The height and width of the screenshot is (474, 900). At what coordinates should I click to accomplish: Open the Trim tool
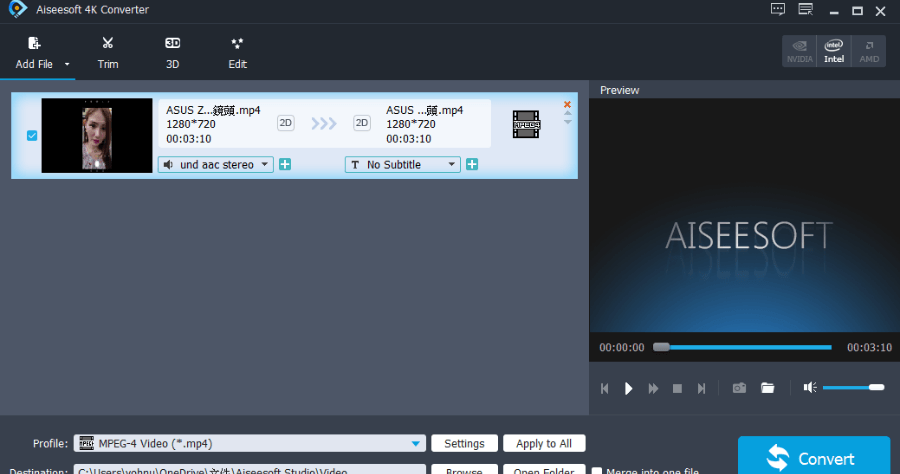point(107,53)
